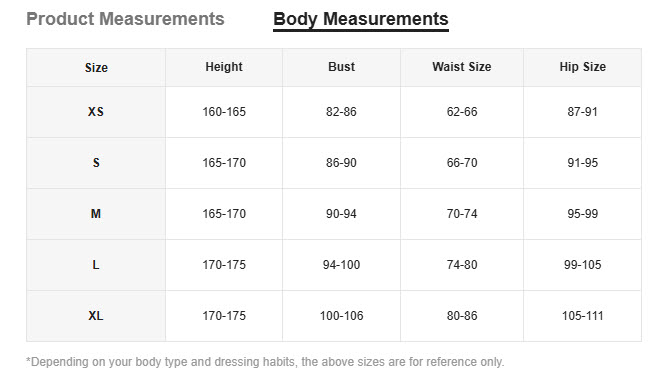The image size is (665, 381).
Task: Select the XS size row label
Action: coord(96,112)
